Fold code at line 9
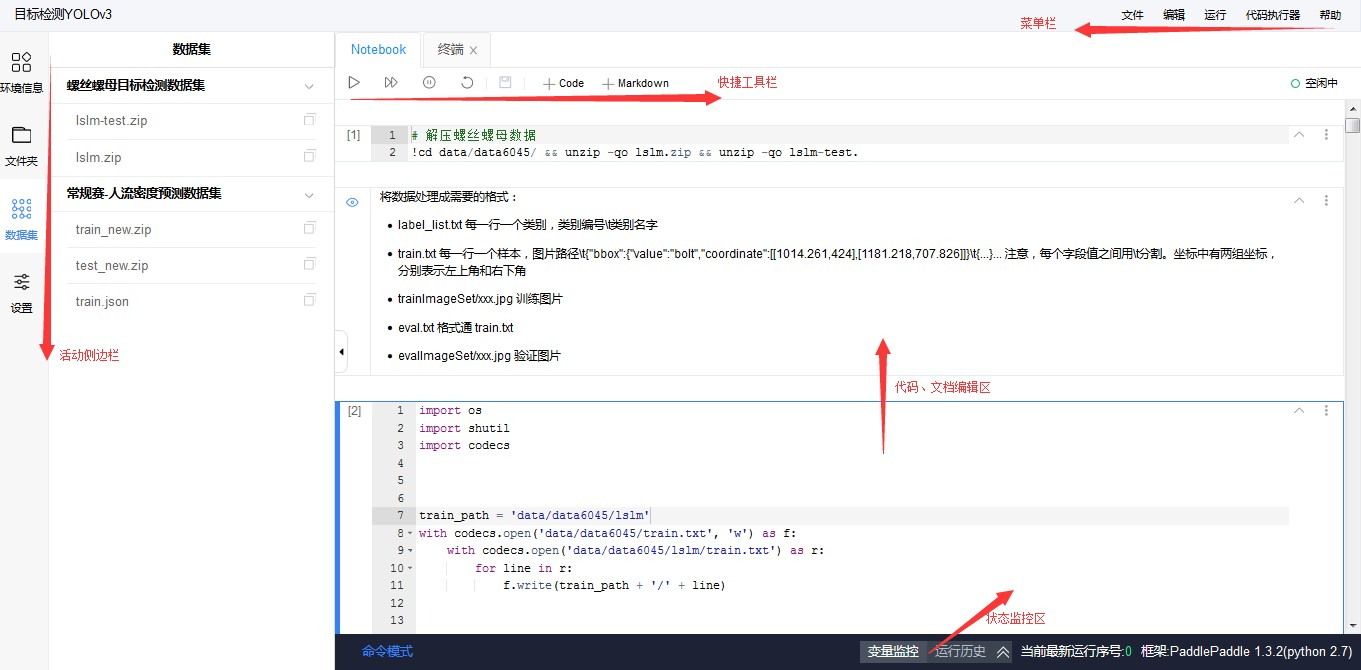1361x670 pixels. (410, 551)
